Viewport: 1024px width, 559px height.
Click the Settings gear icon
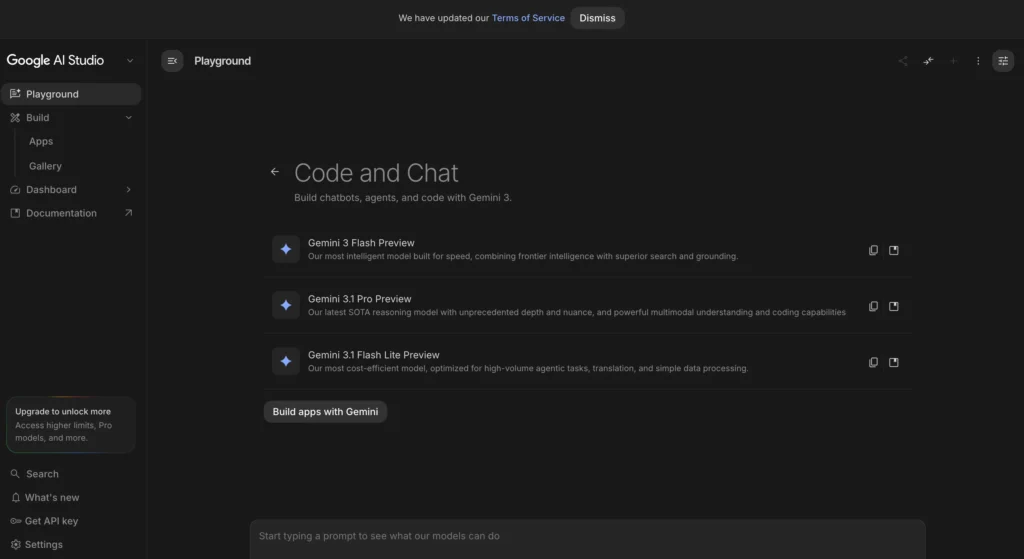coord(16,545)
